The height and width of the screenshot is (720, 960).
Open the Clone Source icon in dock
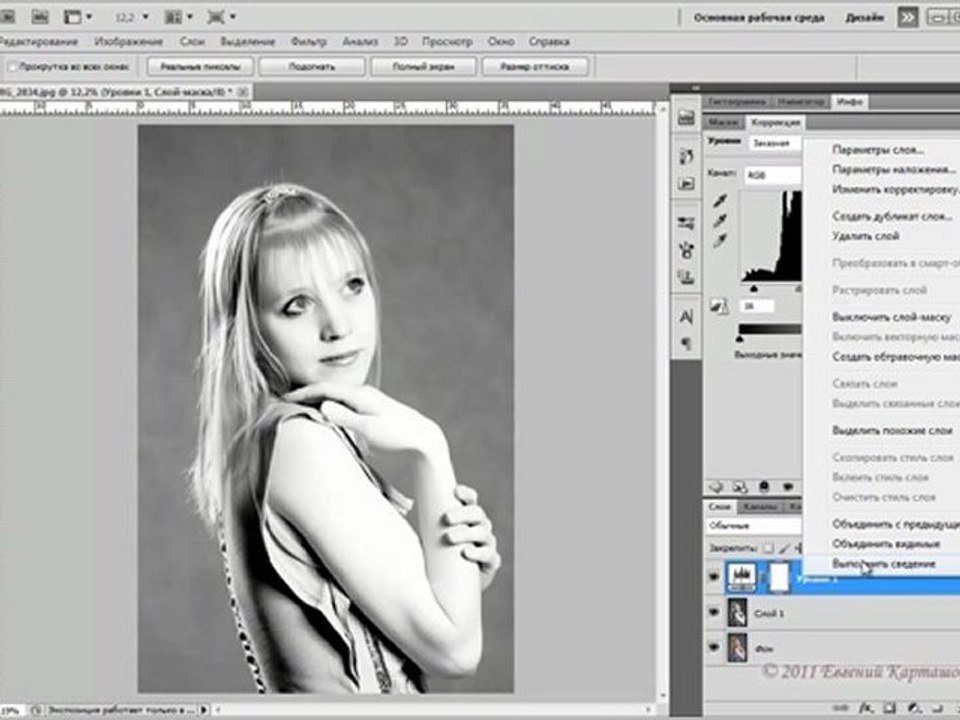click(686, 277)
